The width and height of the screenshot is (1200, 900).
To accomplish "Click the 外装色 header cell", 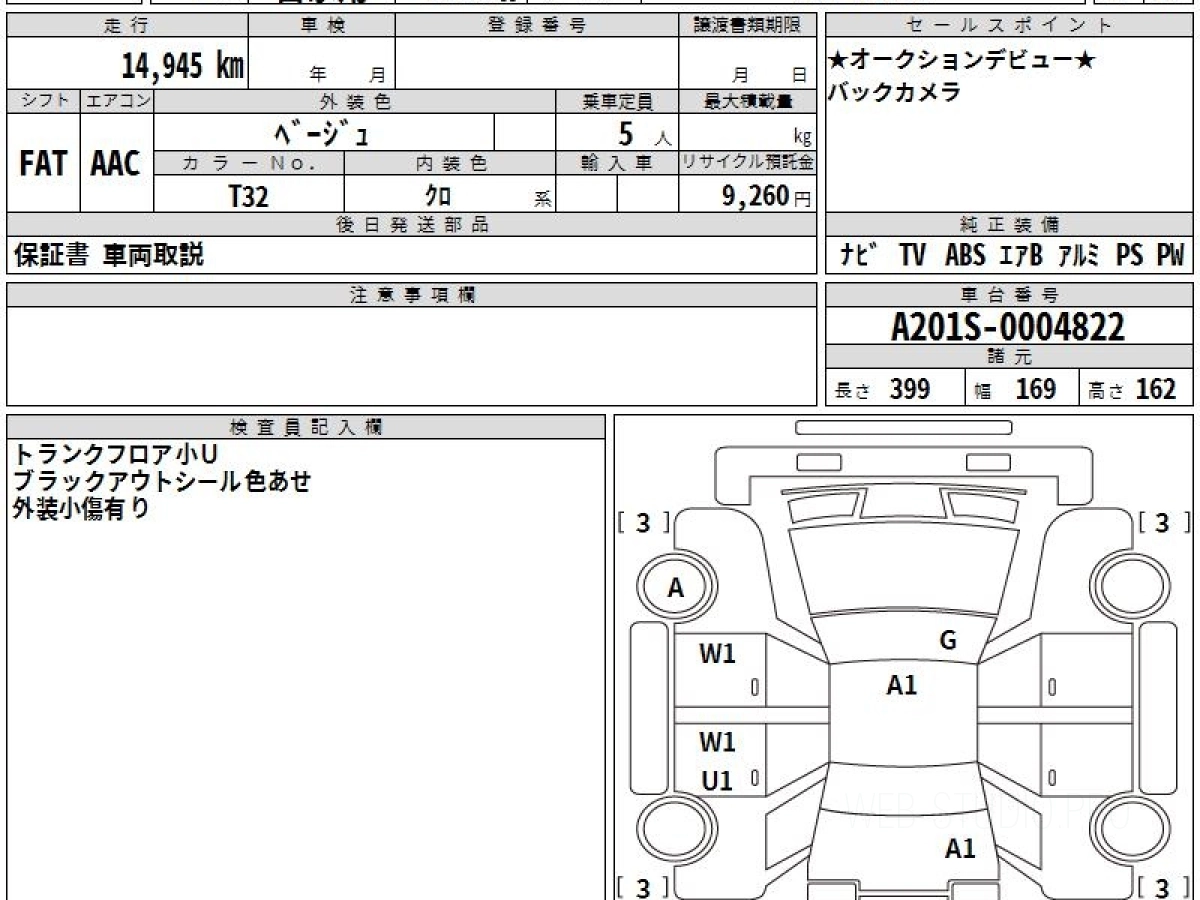I will pos(355,101).
